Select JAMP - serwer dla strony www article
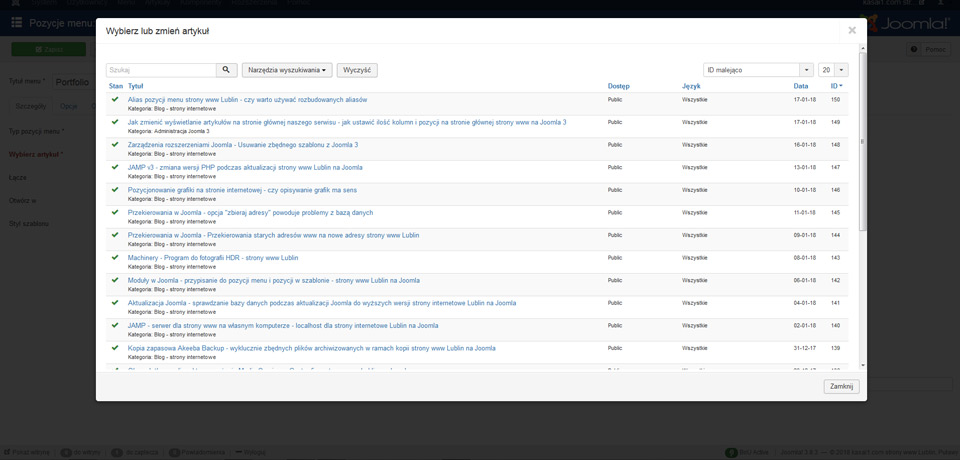 (x=283, y=325)
